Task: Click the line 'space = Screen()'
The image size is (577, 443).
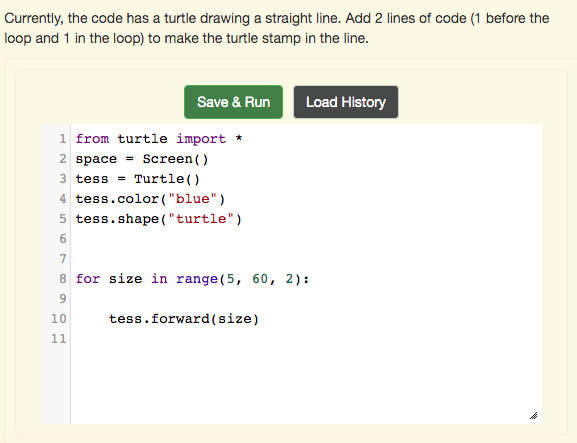Action: [x=142, y=159]
